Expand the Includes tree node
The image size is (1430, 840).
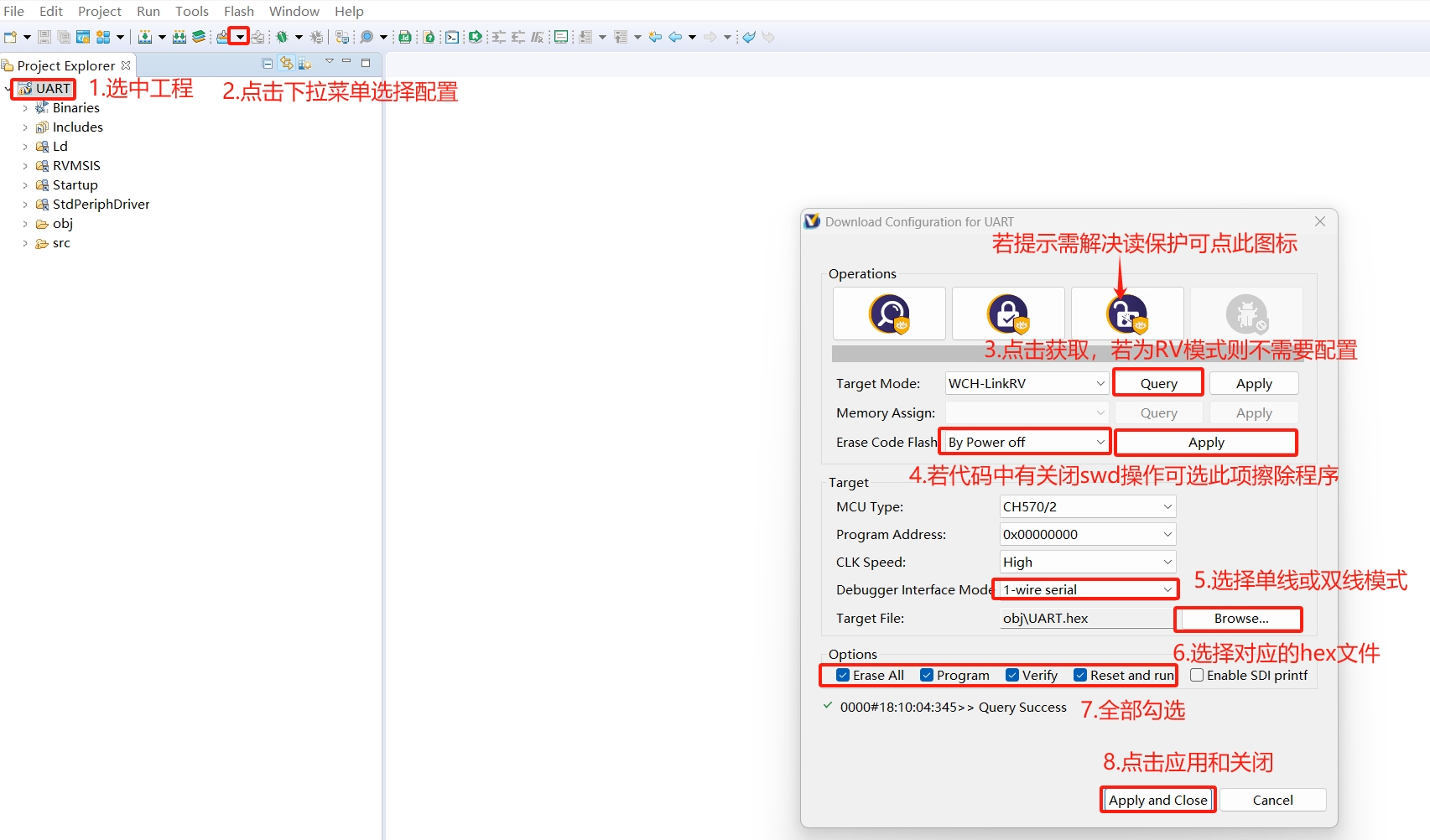click(x=25, y=127)
